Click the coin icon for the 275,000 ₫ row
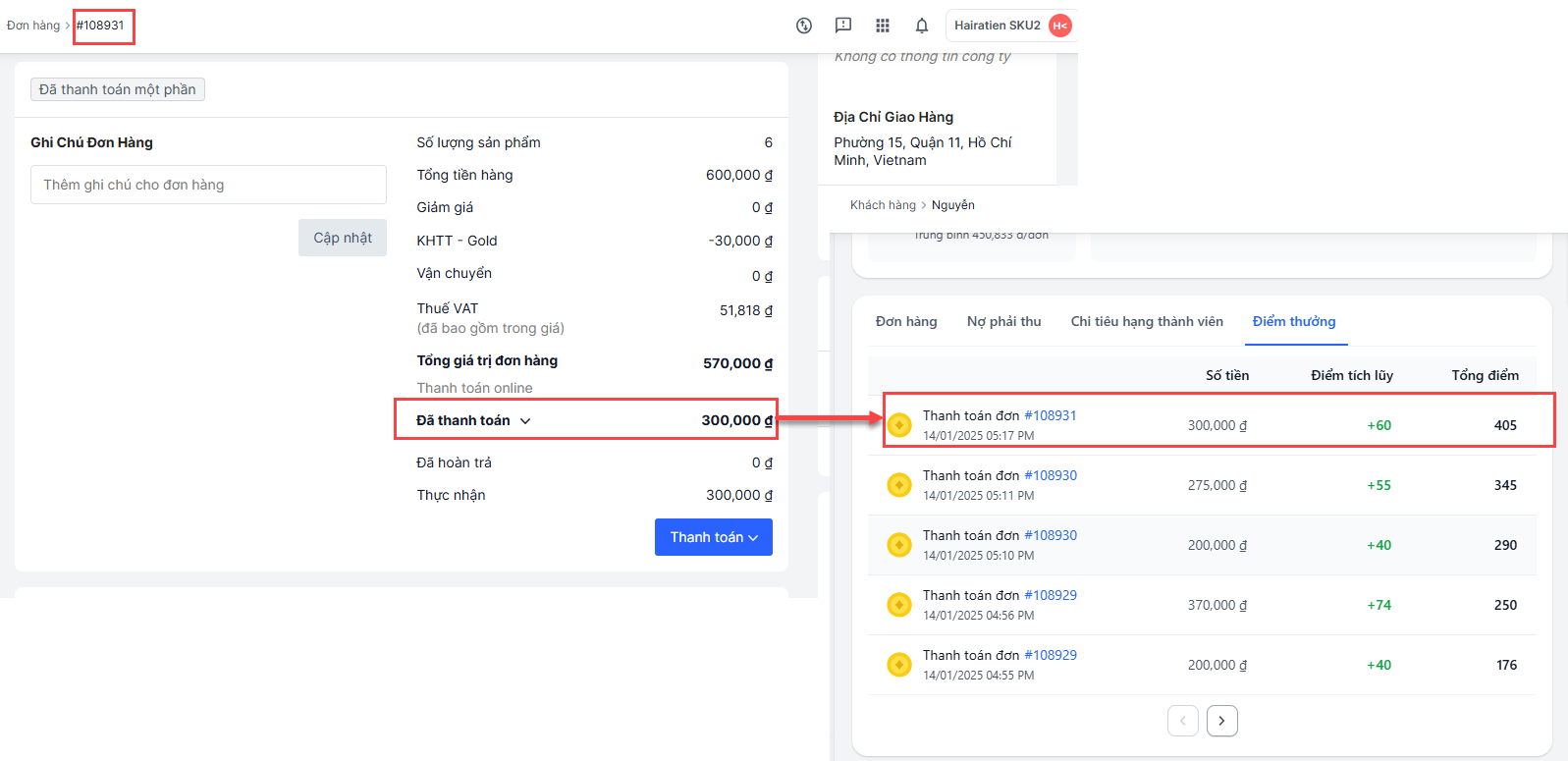 899,485
